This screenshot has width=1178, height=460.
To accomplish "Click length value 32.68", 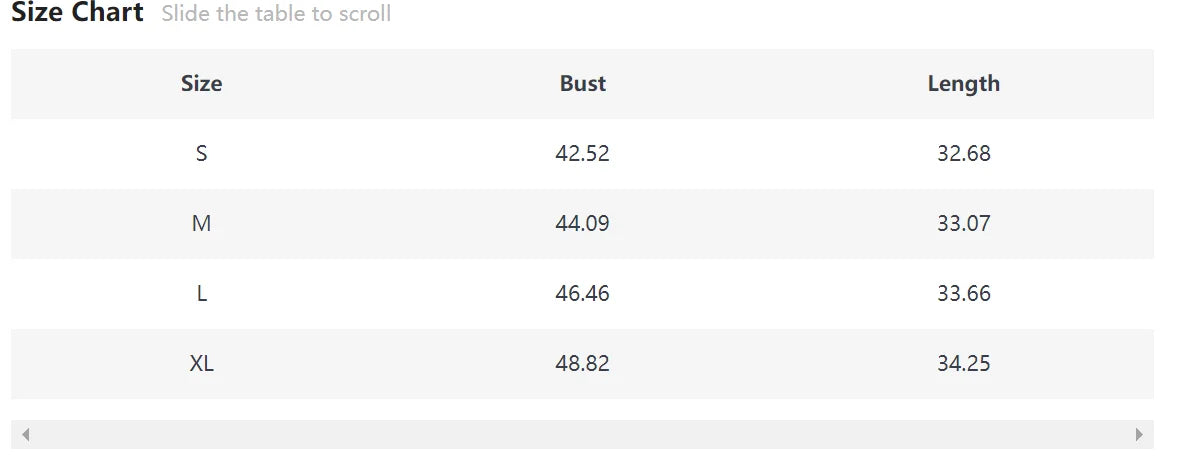I will (963, 153).
